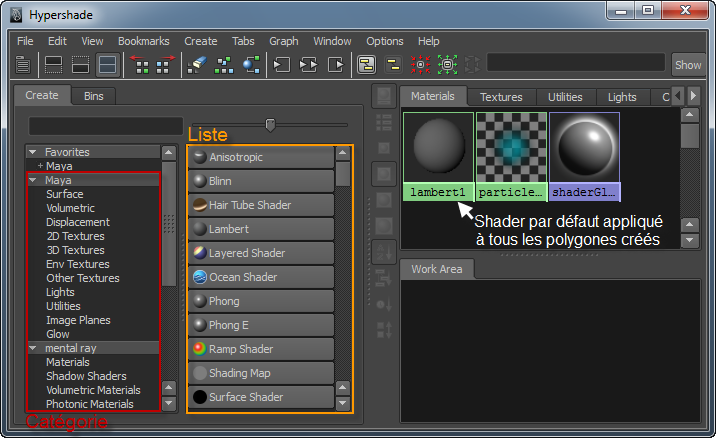Image resolution: width=716 pixels, height=438 pixels.
Task: Collapse the Favorites category
Action: [32, 152]
